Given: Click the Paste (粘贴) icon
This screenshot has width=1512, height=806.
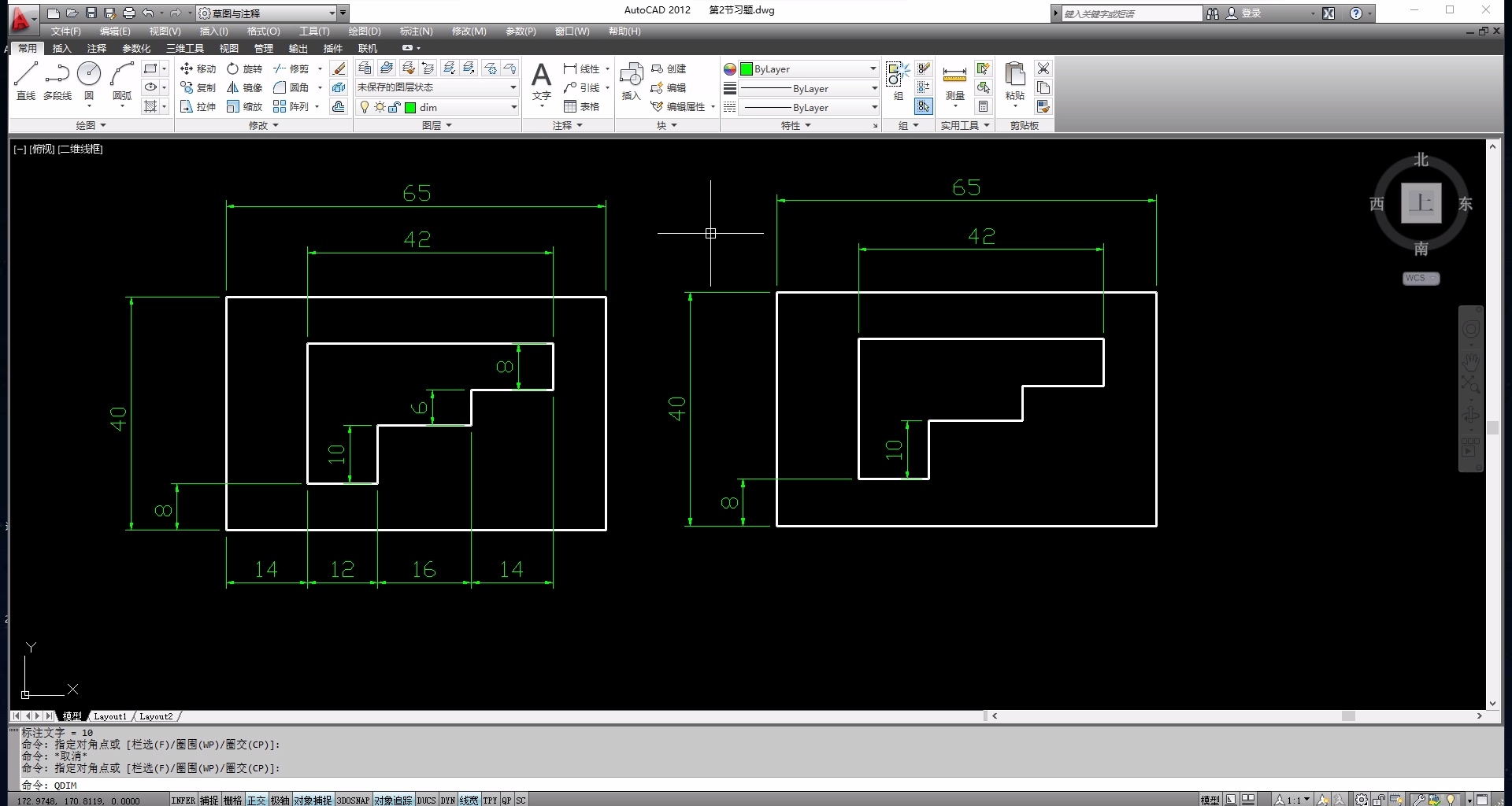Looking at the screenshot, I should pos(1015,82).
